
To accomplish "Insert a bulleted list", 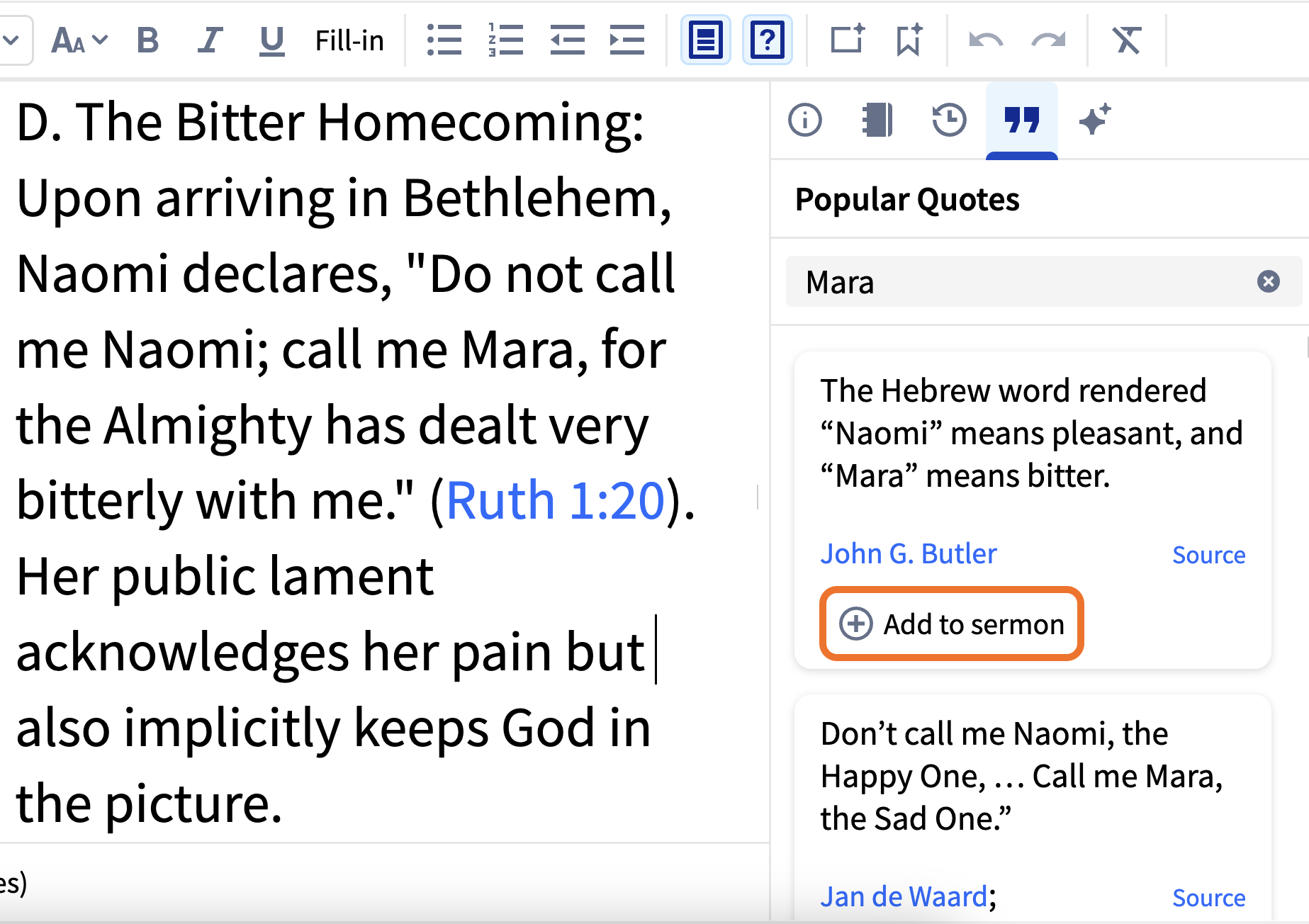I will coord(444,40).
